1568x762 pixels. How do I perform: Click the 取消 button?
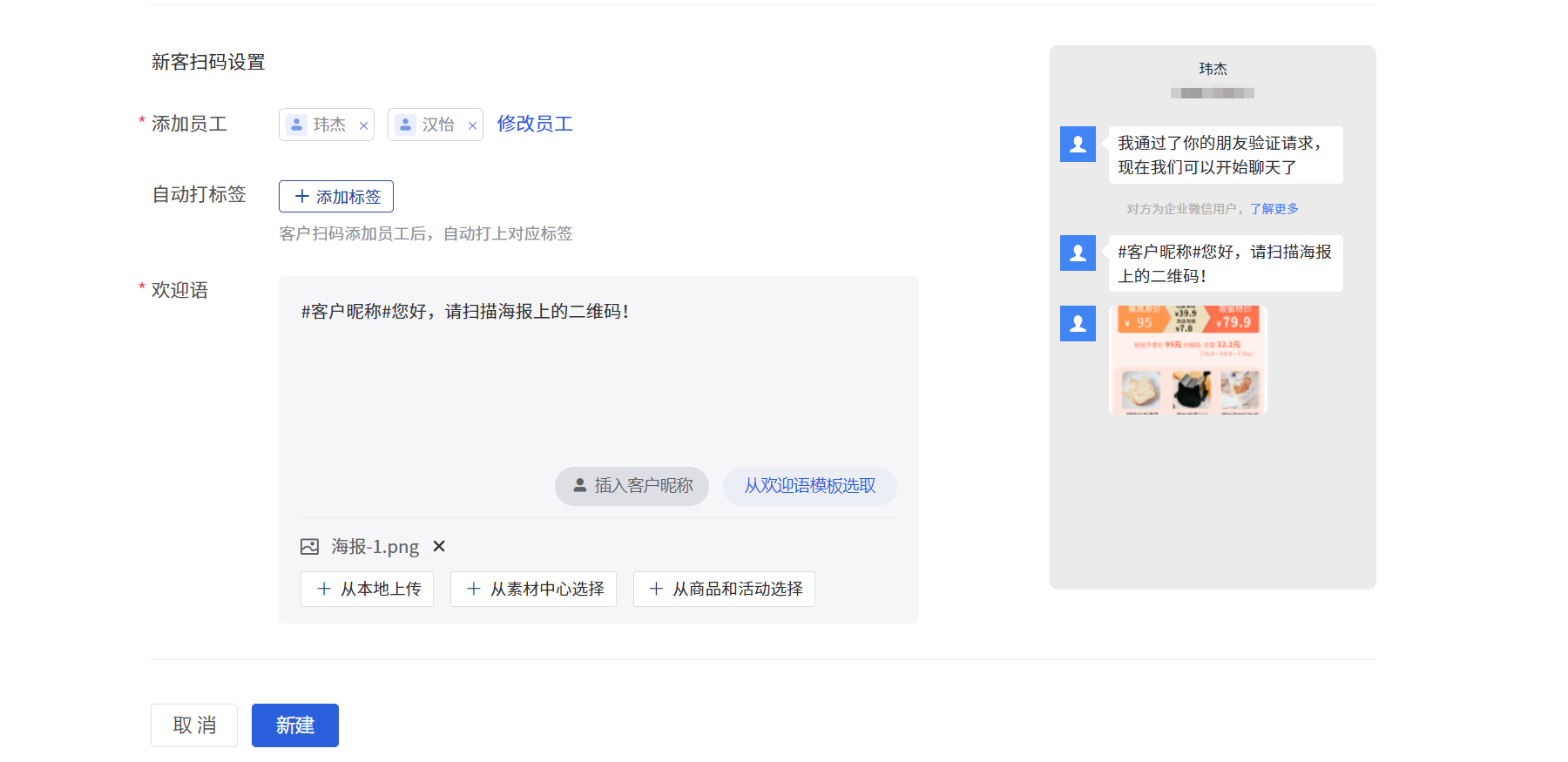(194, 725)
